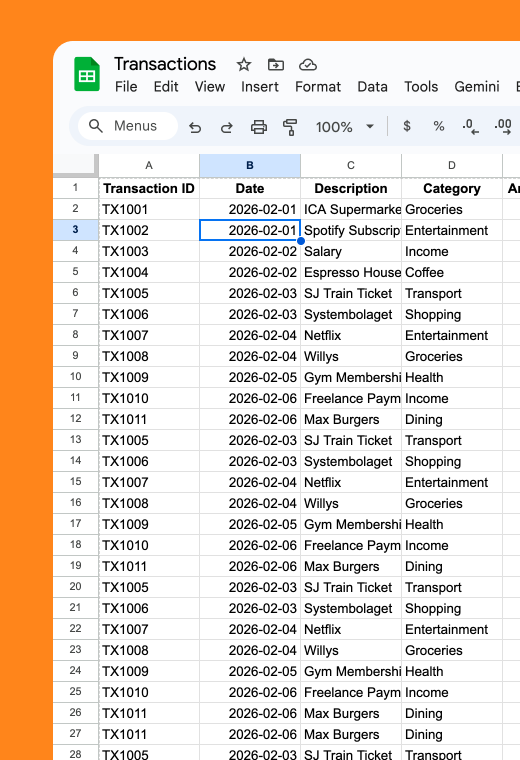Move document using the folder icon
The image size is (520, 760).
(x=276, y=64)
